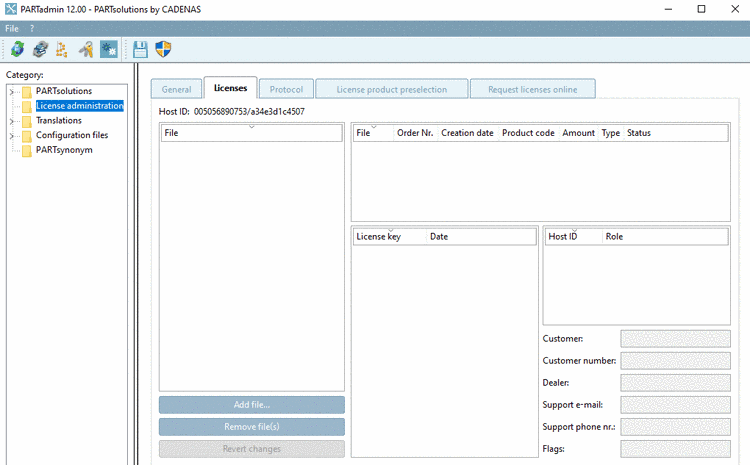Click the administrator shield icon
This screenshot has height=465, width=750.
click(163, 49)
